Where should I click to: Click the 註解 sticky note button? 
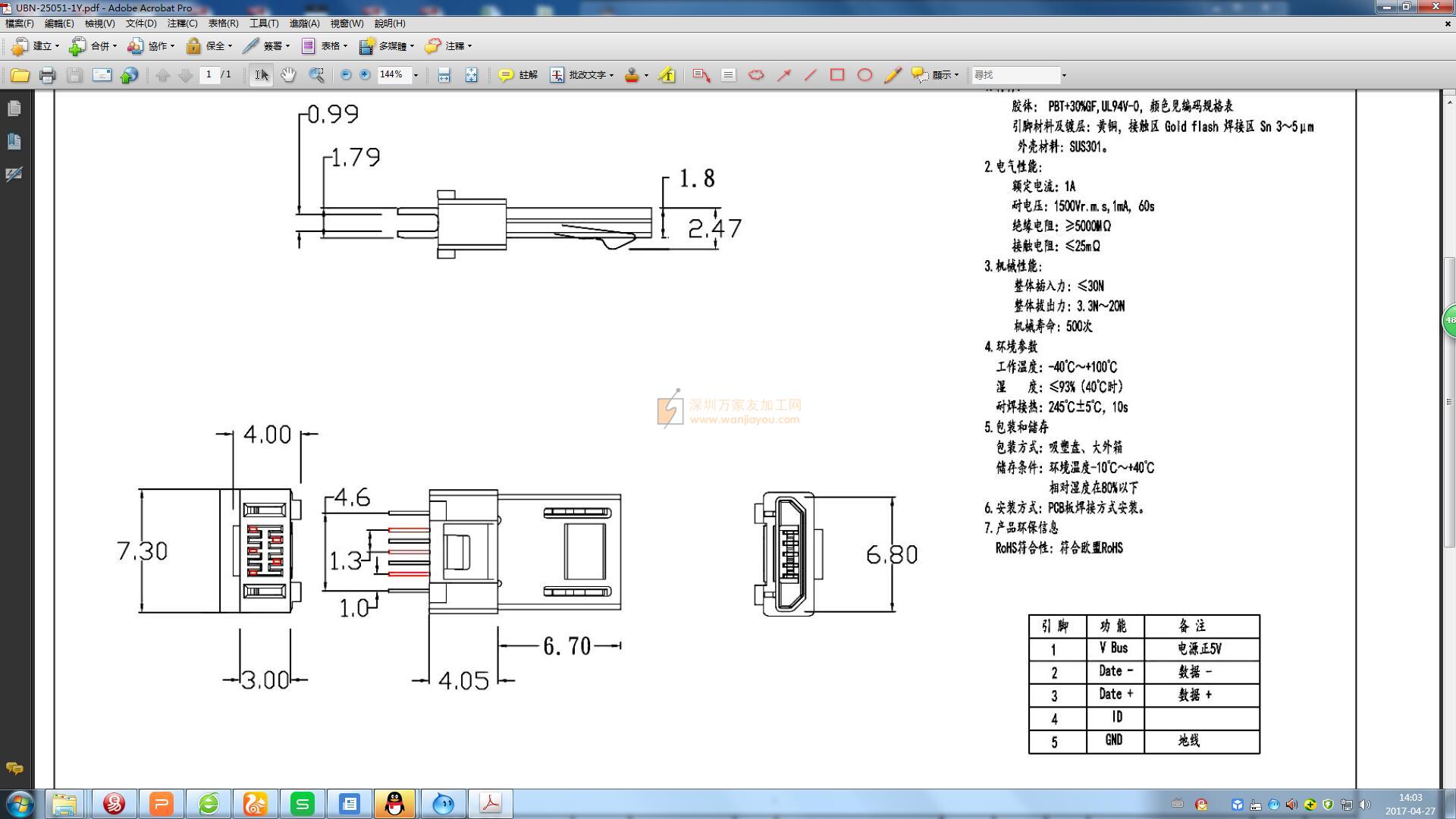pos(518,74)
